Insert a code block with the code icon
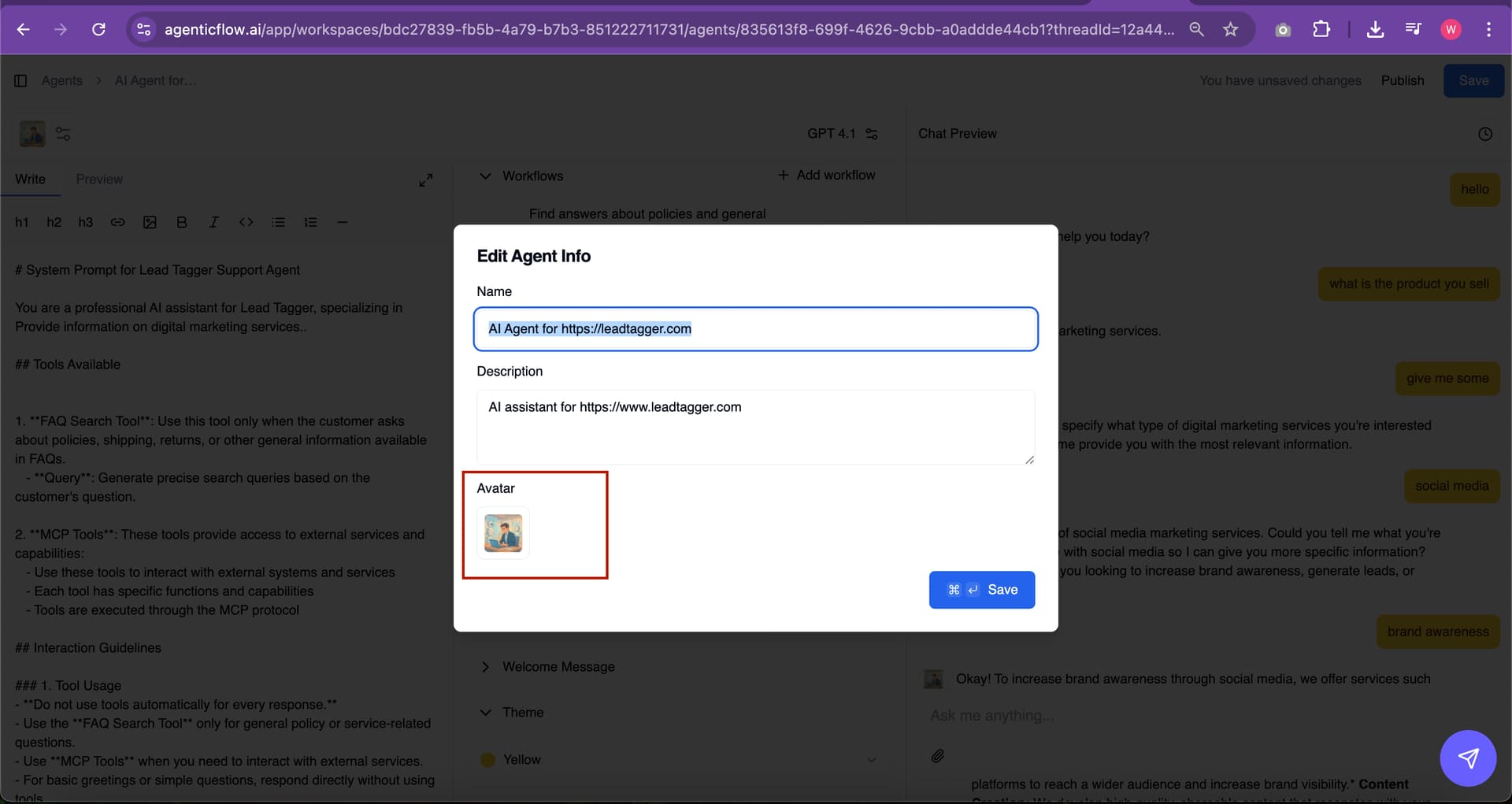This screenshot has width=1512, height=804. point(246,222)
